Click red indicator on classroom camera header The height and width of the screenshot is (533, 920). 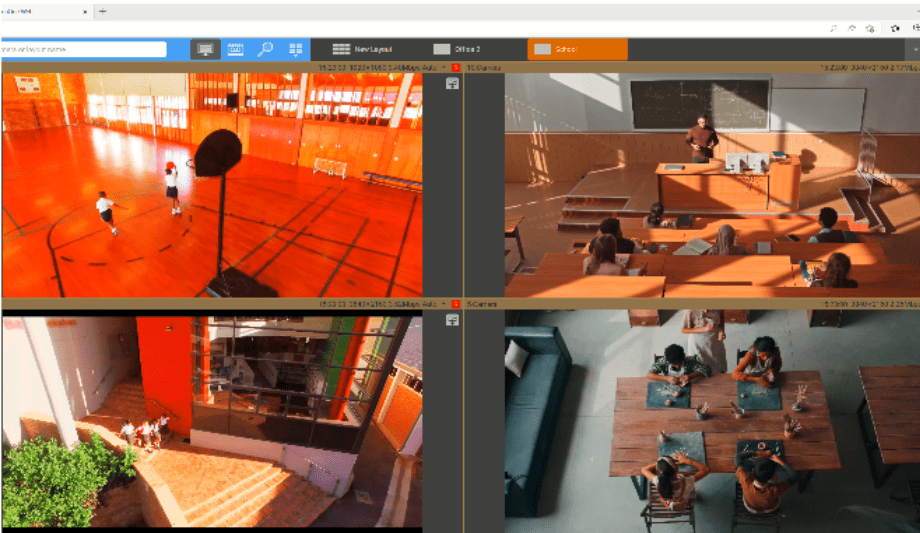(x=456, y=67)
